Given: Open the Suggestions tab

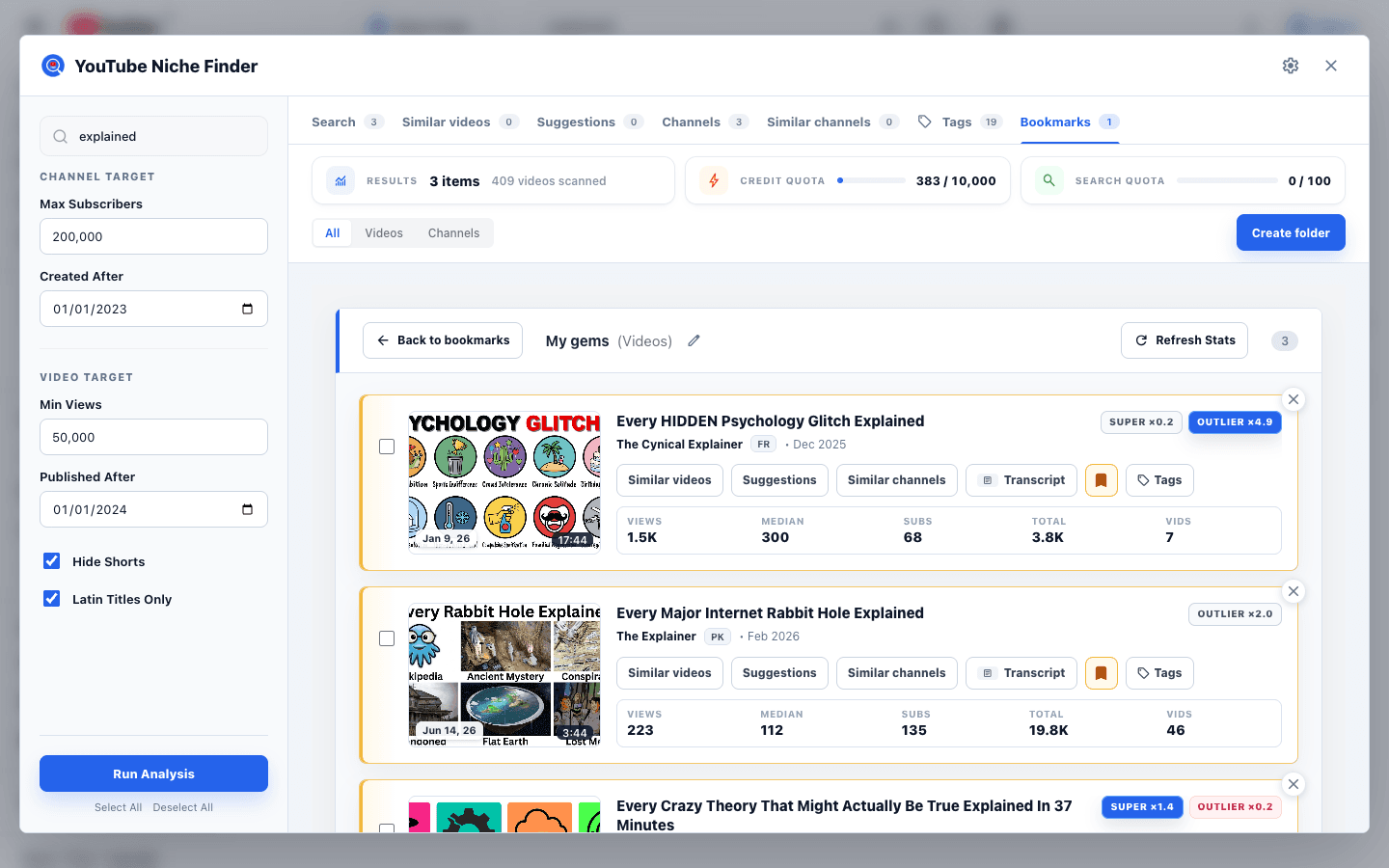Looking at the screenshot, I should [x=589, y=122].
